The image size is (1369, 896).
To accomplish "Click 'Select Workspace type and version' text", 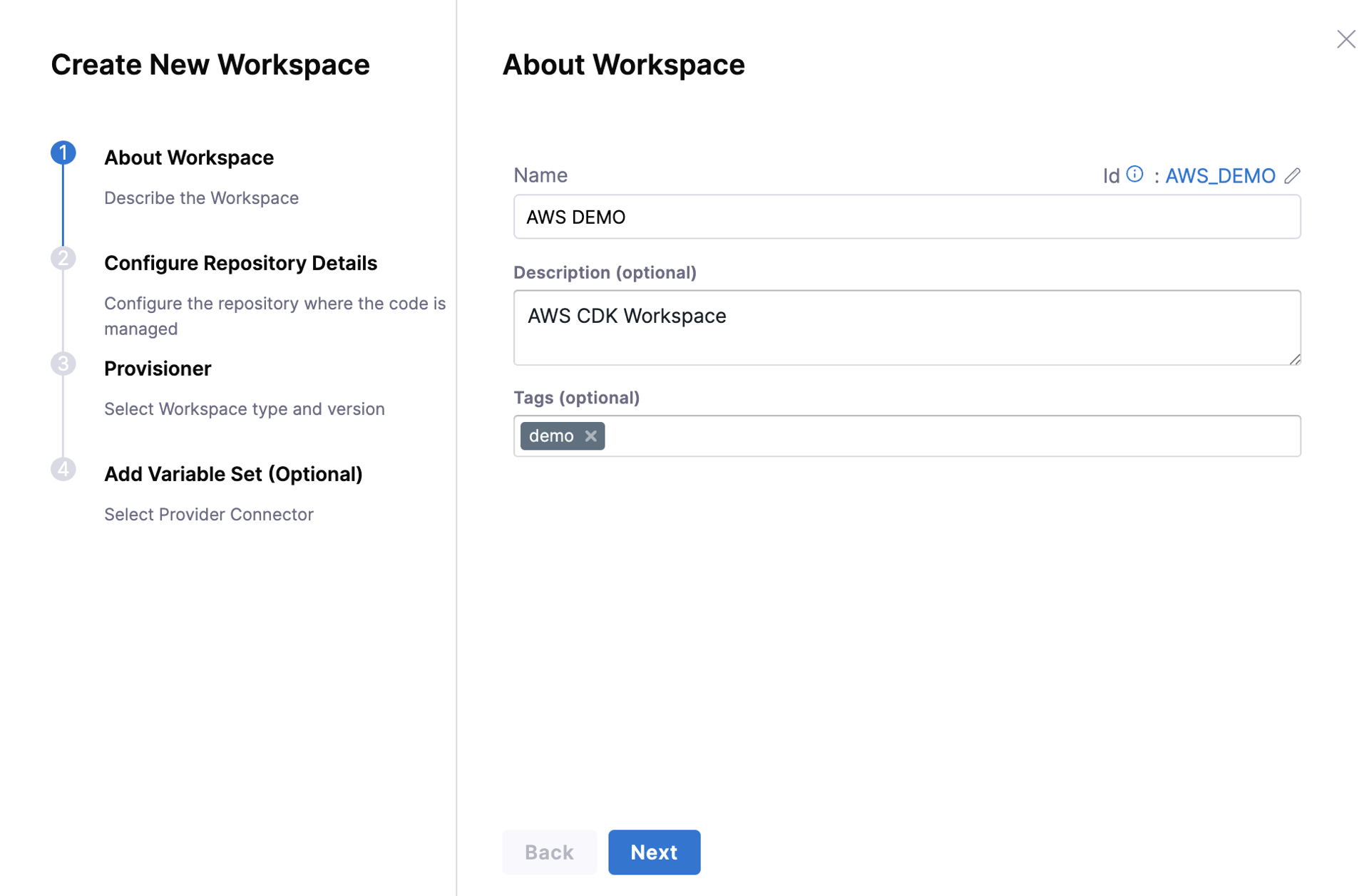I will (245, 408).
